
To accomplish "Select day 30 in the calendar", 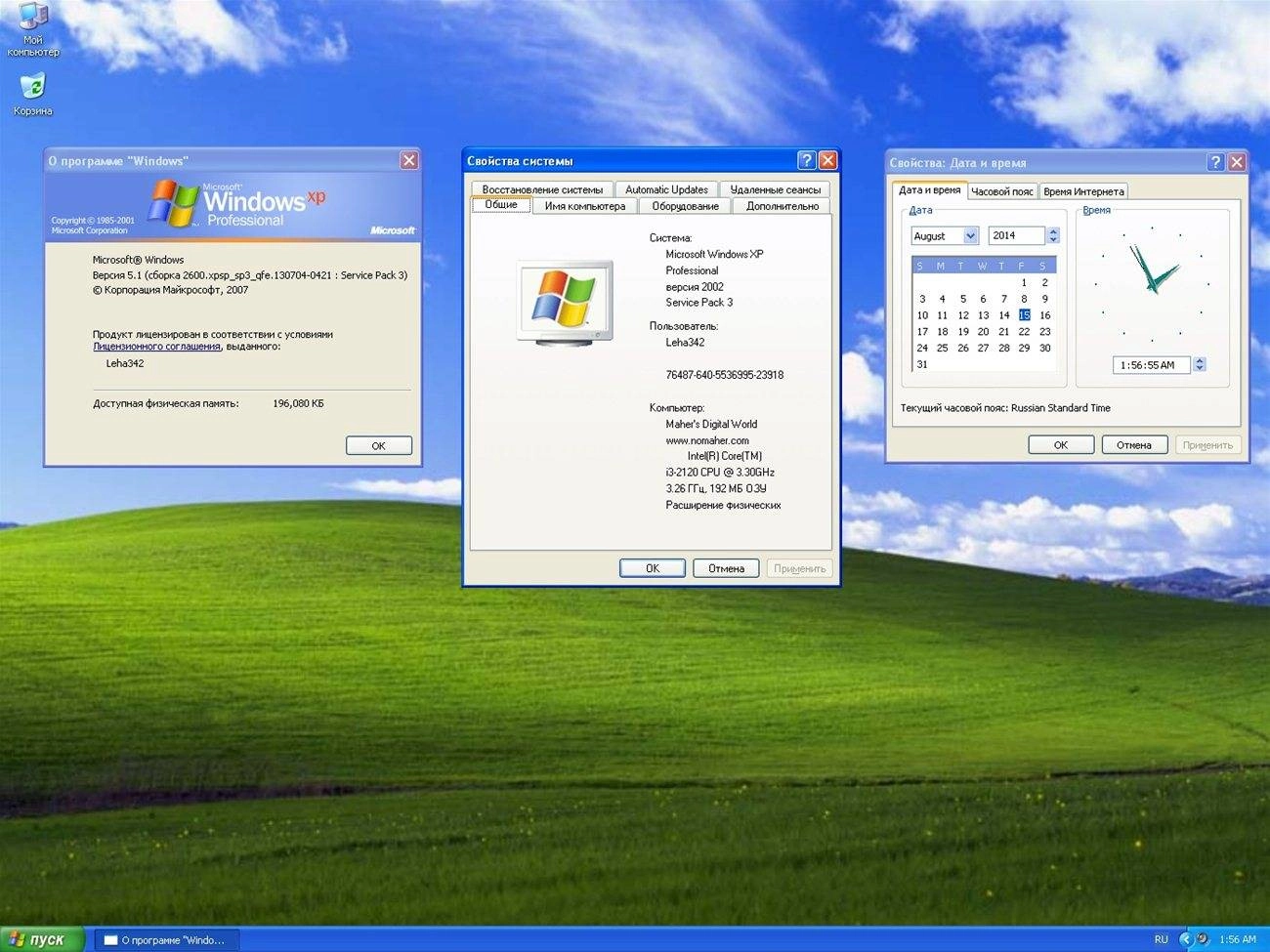I will pyautogui.click(x=1044, y=348).
